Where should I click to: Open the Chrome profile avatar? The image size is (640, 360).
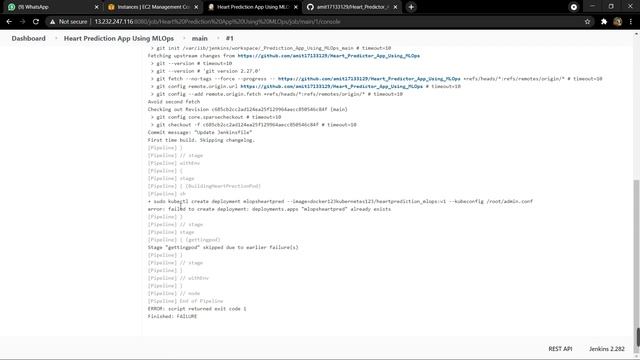click(x=618, y=22)
